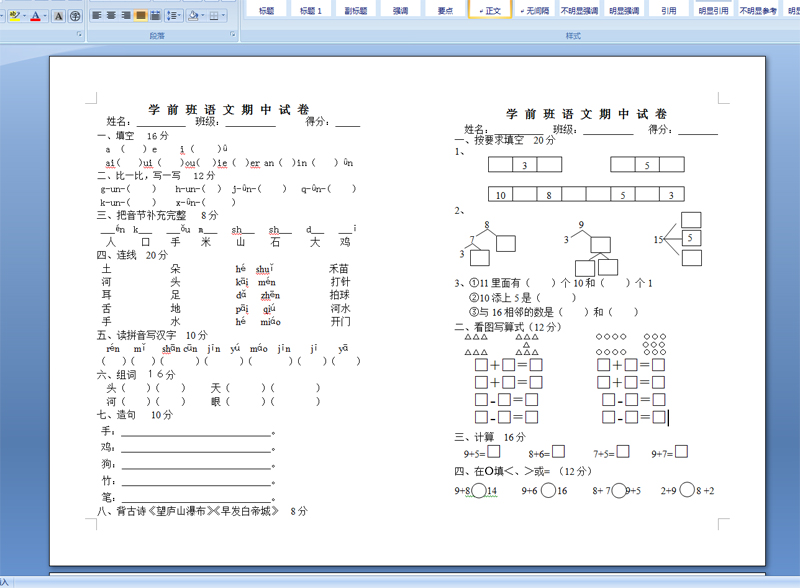Open the borders dropdown arrow
Screen dimensions: 800x588
coord(223,16)
